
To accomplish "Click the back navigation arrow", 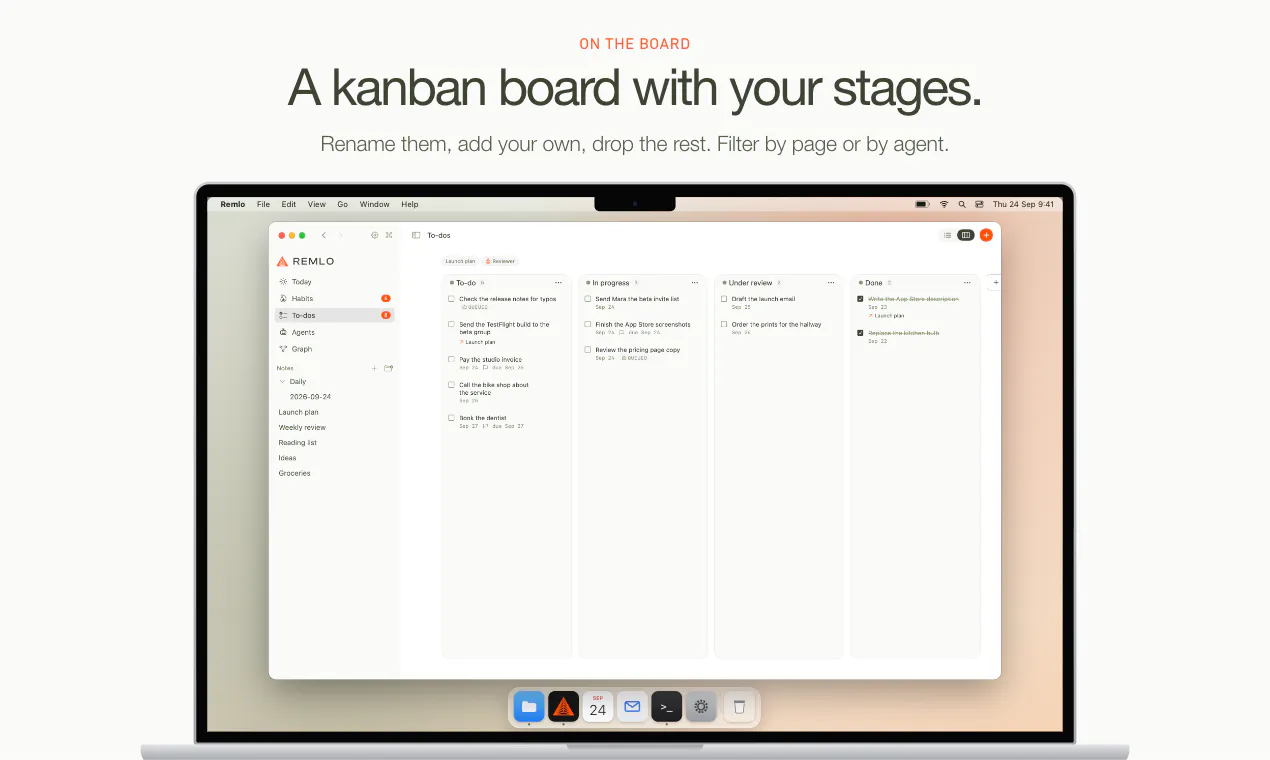I will pos(323,235).
